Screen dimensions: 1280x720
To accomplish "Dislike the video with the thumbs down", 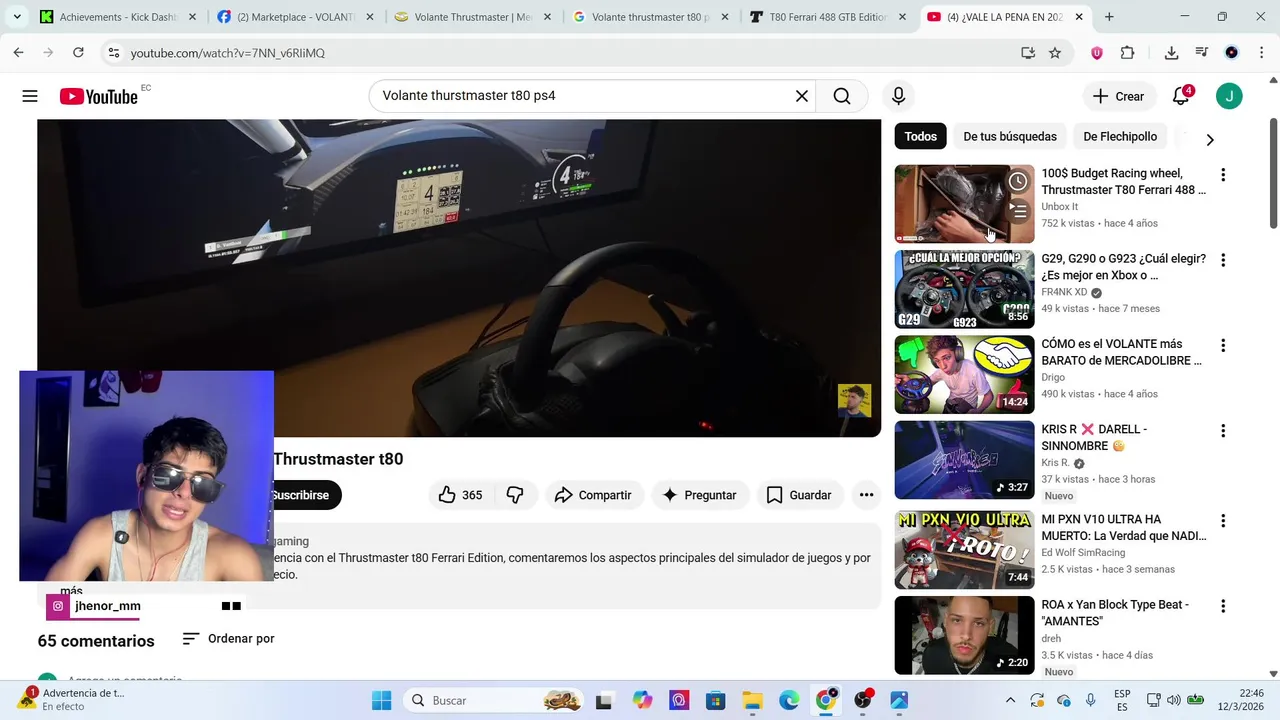I will 515,495.
